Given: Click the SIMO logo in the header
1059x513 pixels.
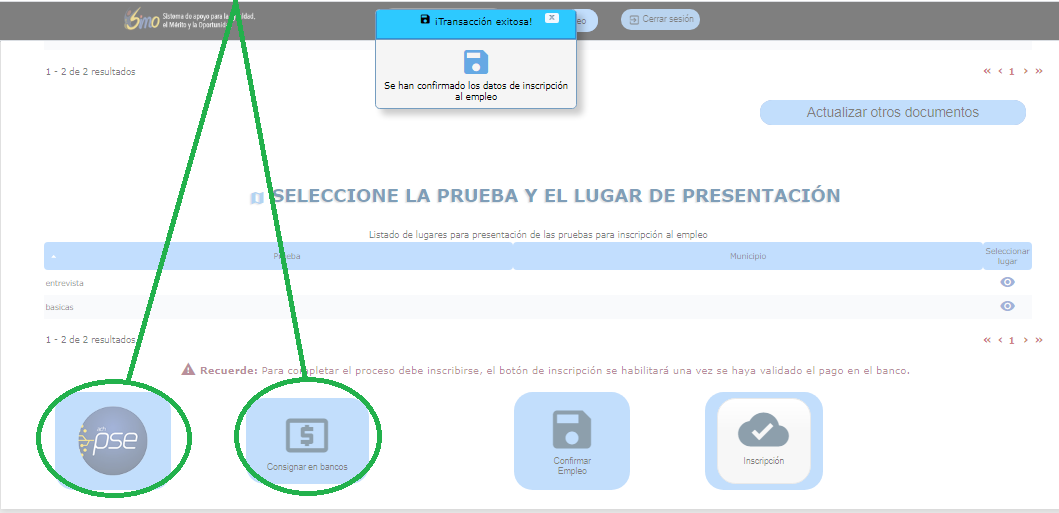Looking at the screenshot, I should (x=142, y=18).
